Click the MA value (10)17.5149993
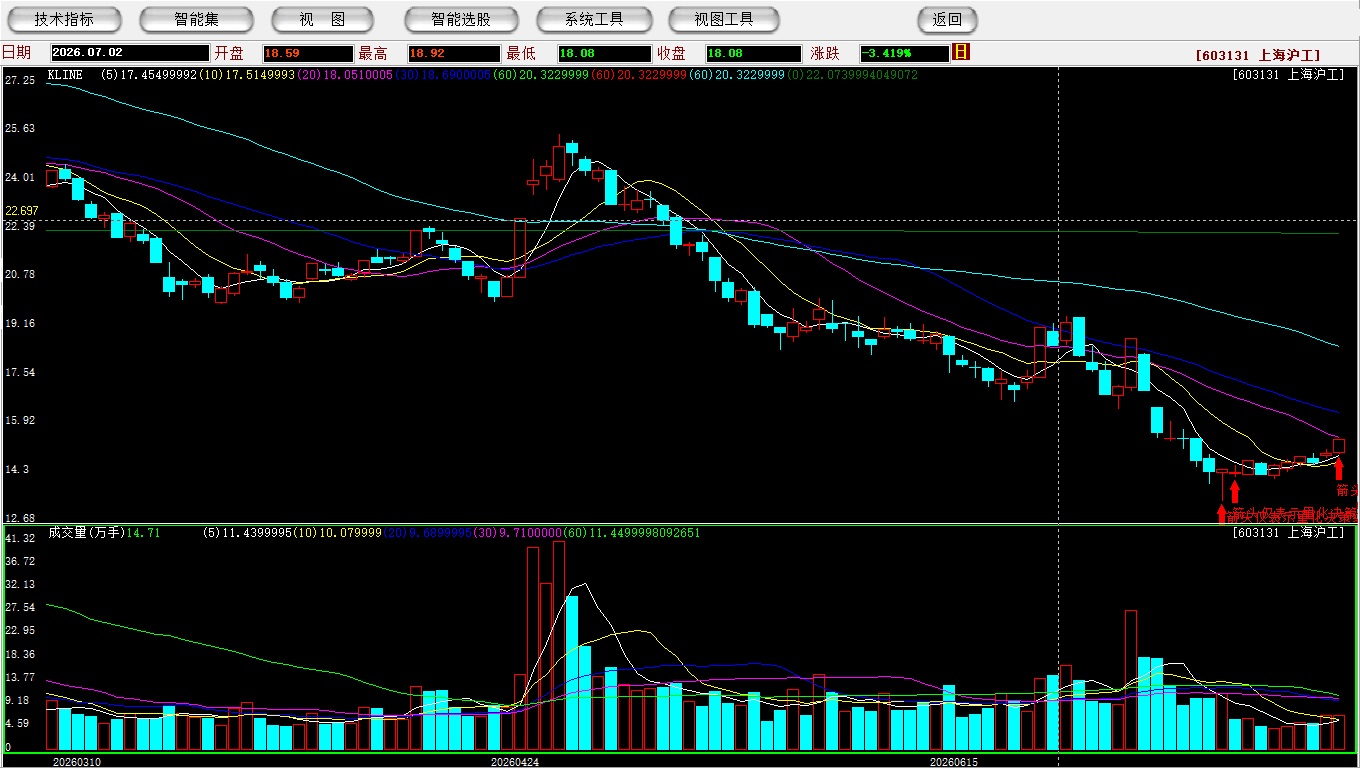Viewport: 1360px width, 768px height. [246, 75]
